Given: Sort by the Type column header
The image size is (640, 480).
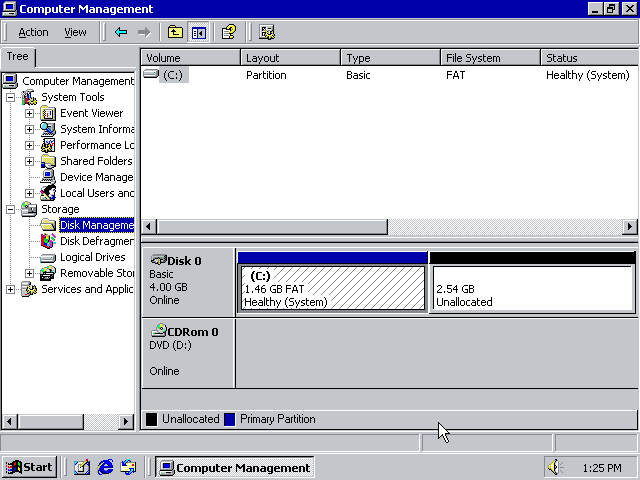Looking at the screenshot, I should pyautogui.click(x=391, y=58).
